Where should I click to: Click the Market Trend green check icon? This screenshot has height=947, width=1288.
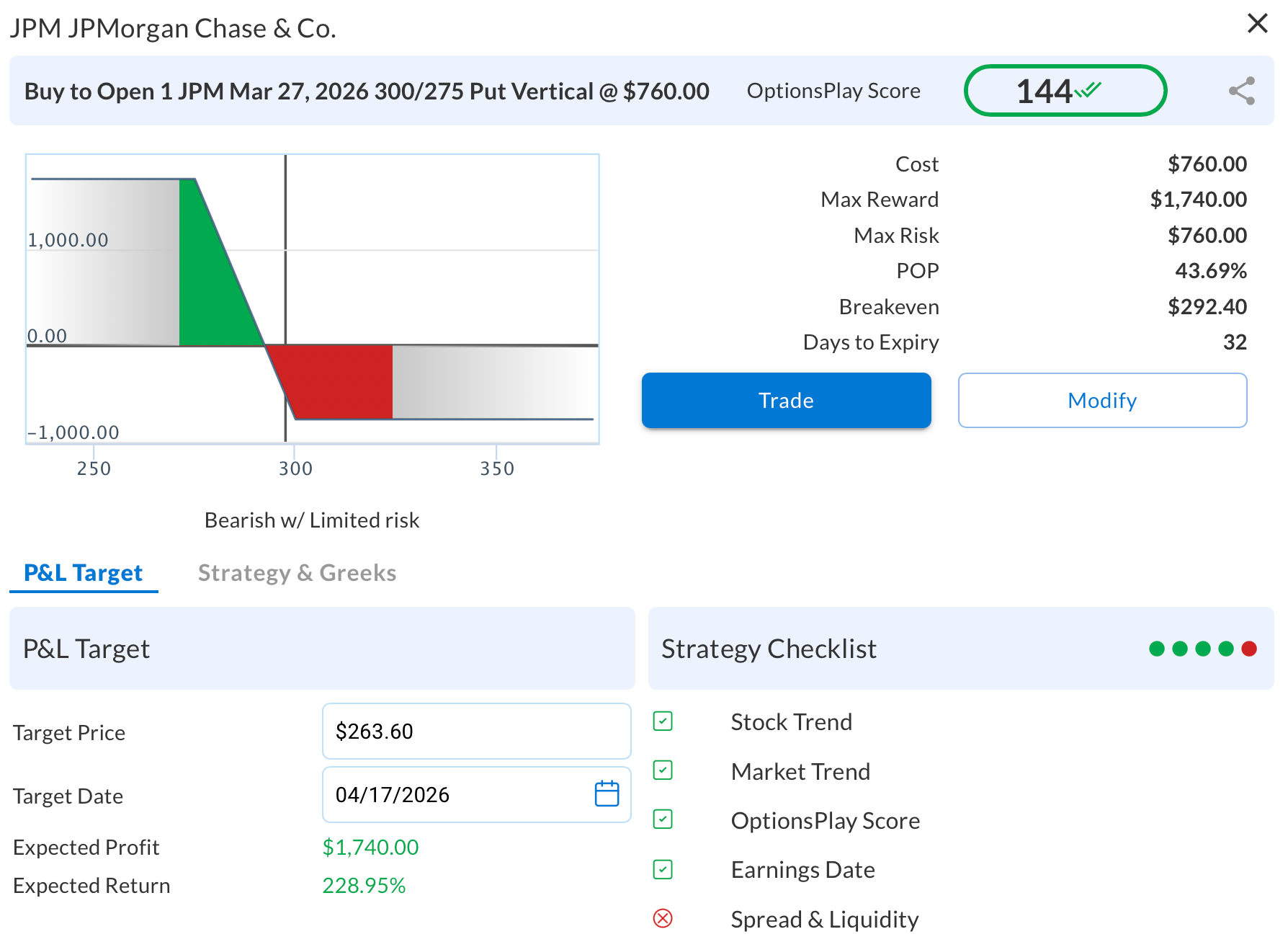click(x=663, y=770)
